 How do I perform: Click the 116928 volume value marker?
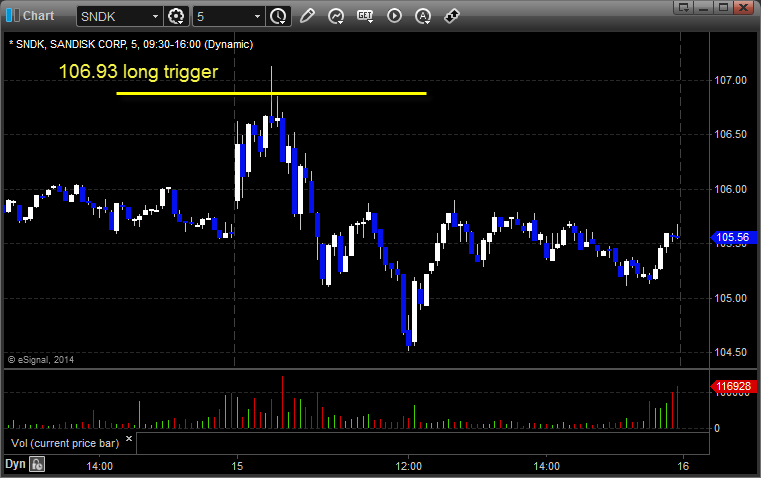click(x=733, y=386)
